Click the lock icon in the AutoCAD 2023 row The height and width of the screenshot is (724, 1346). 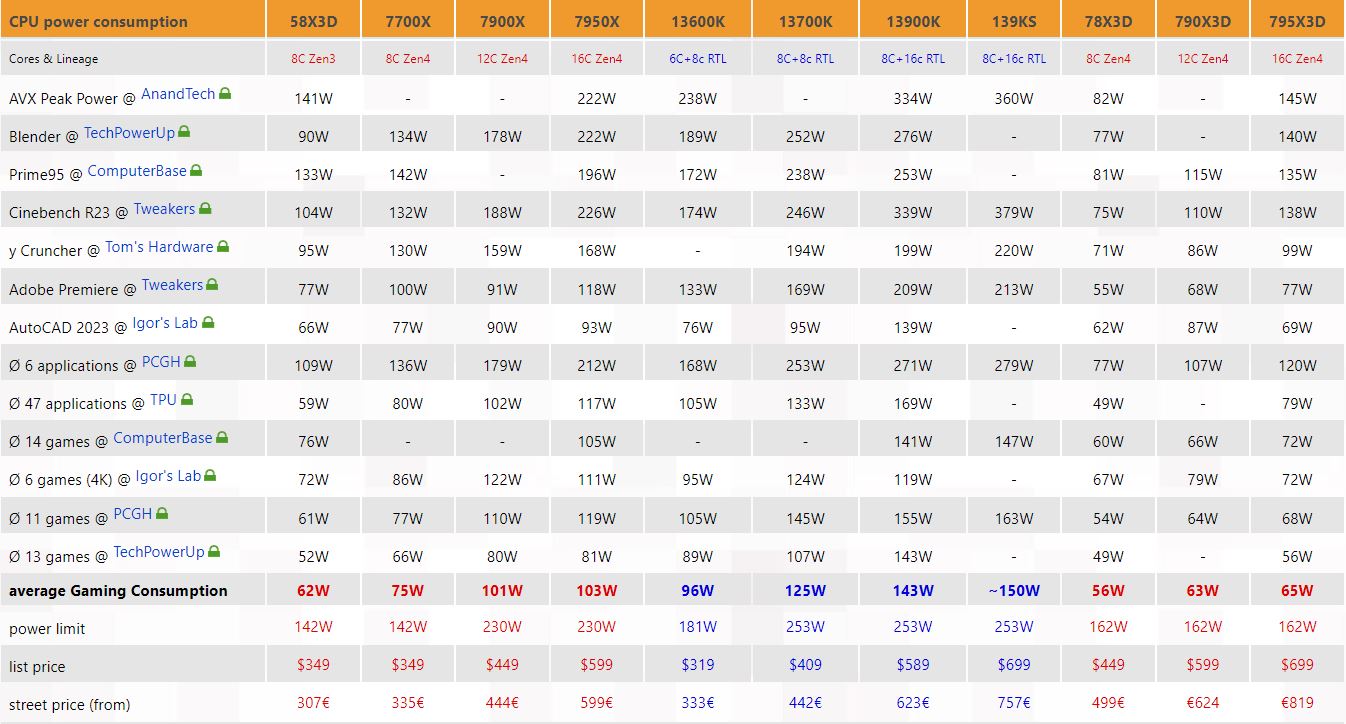coord(208,322)
